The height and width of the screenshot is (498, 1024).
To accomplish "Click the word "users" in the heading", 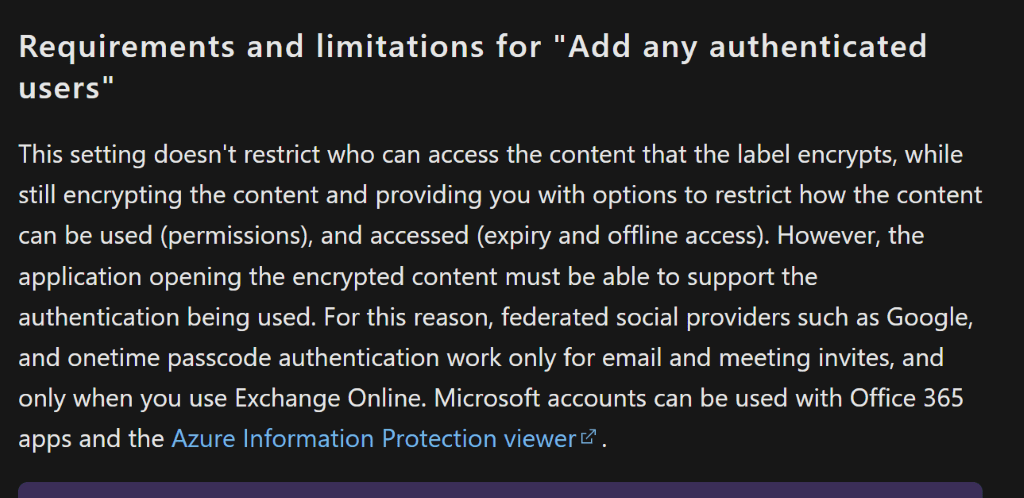I will (x=62, y=87).
